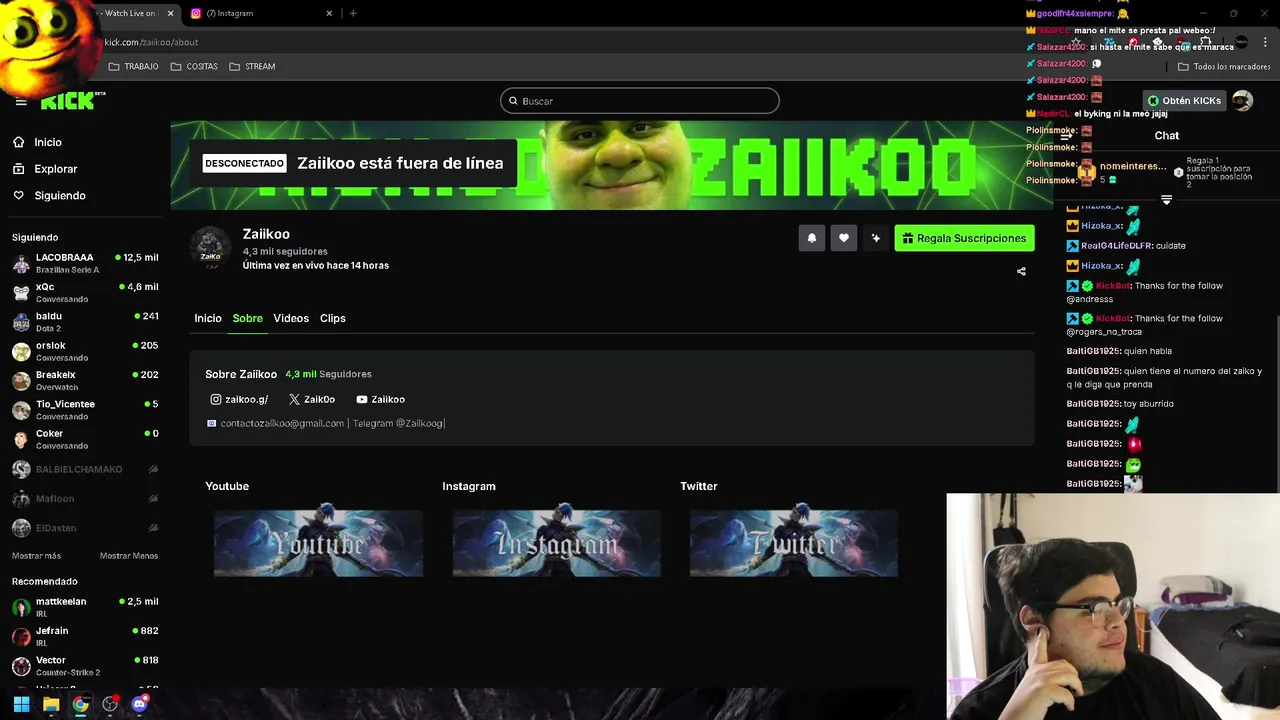Open the zaiikoo.g Instagram link

[x=239, y=399]
